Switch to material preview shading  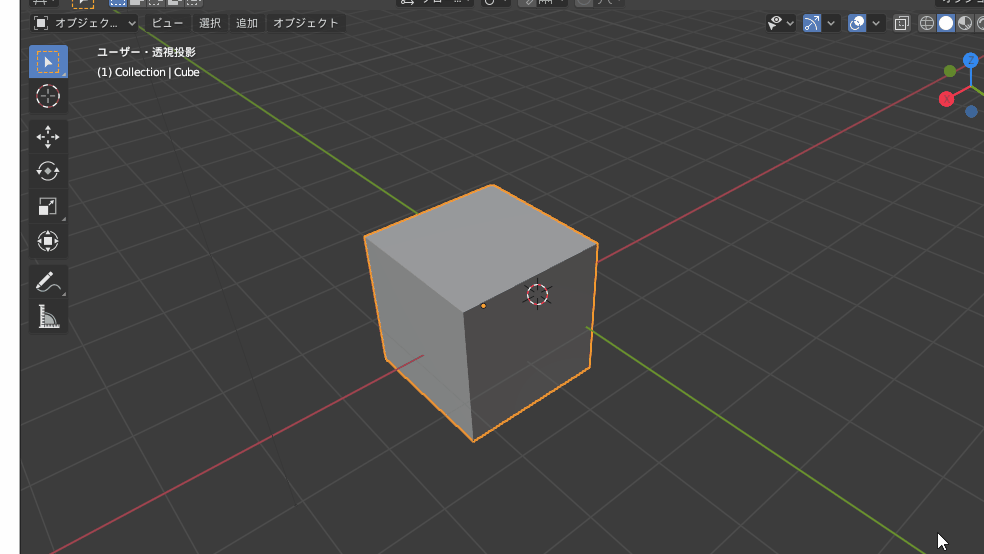(965, 23)
